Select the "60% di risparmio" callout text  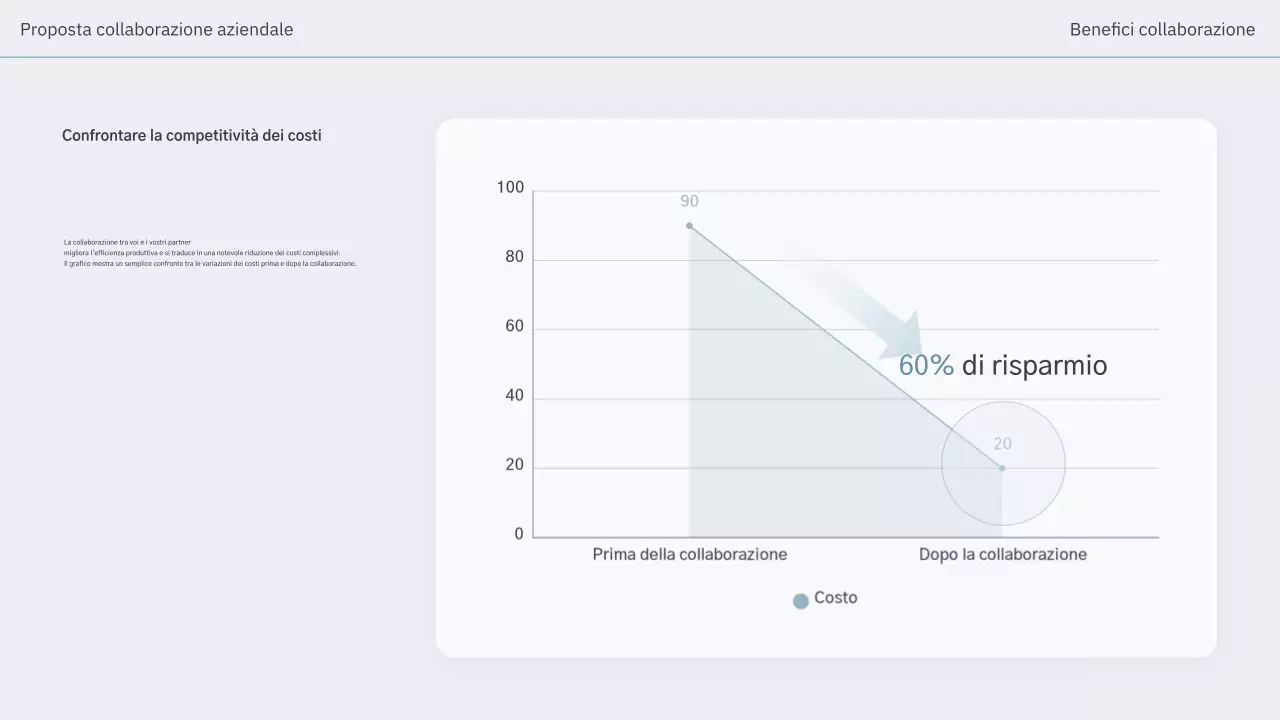pyautogui.click(x=1002, y=365)
